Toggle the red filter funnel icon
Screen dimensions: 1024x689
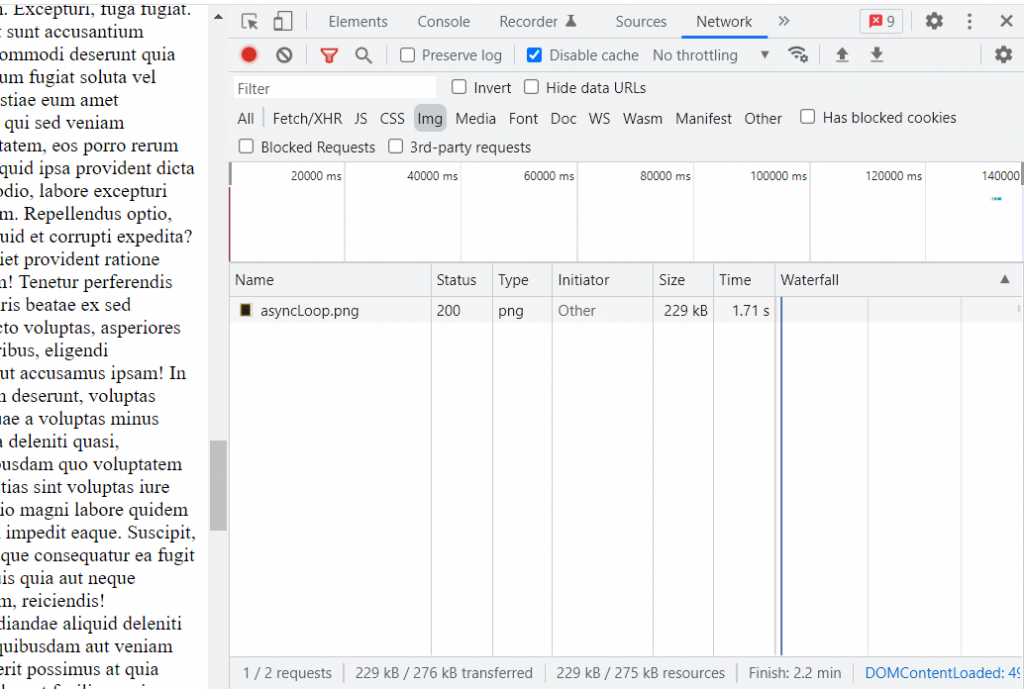[x=329, y=55]
